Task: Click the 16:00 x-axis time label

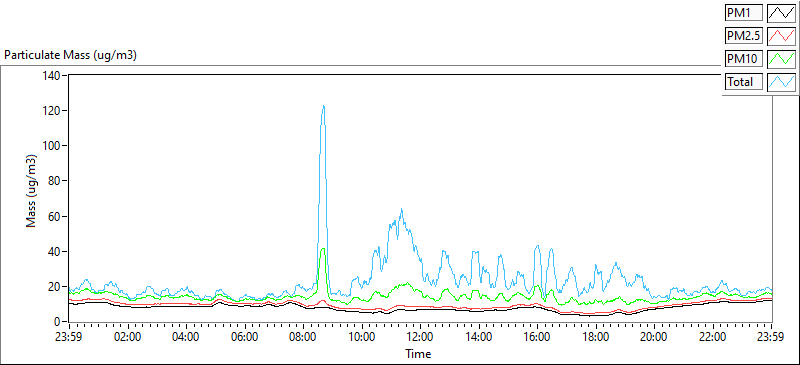Action: coord(538,337)
